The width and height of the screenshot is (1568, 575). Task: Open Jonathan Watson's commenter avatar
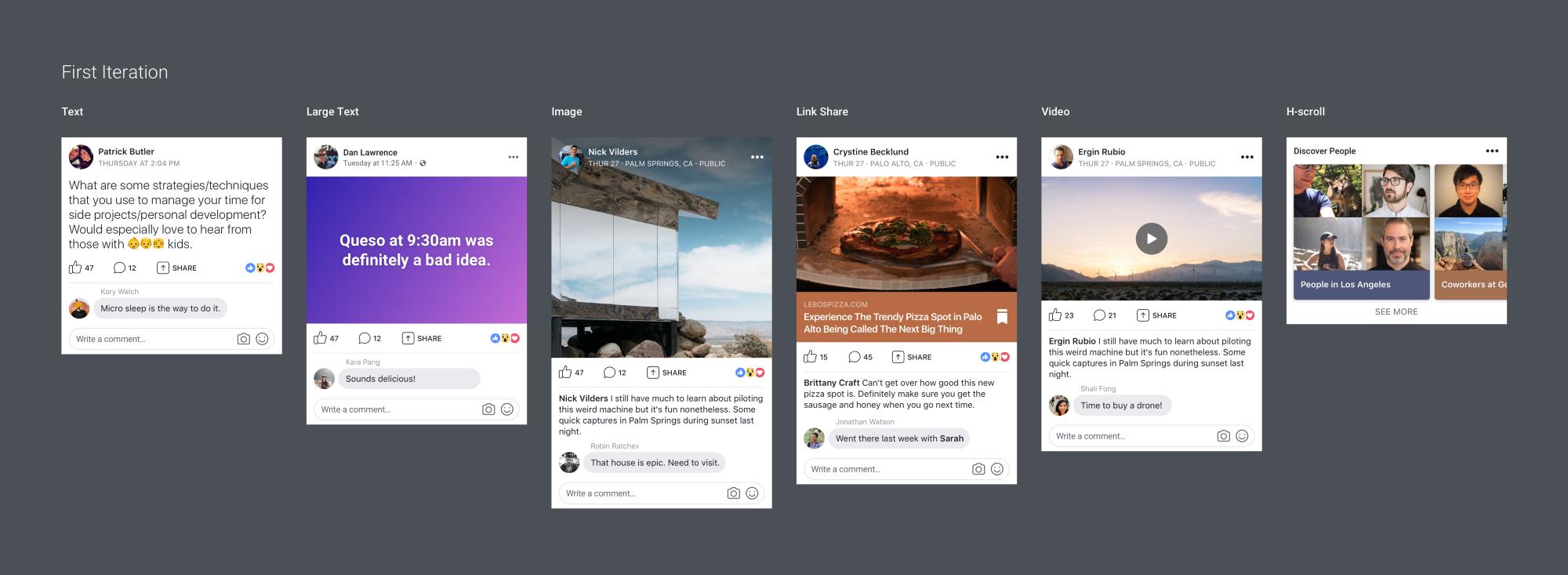(x=814, y=439)
